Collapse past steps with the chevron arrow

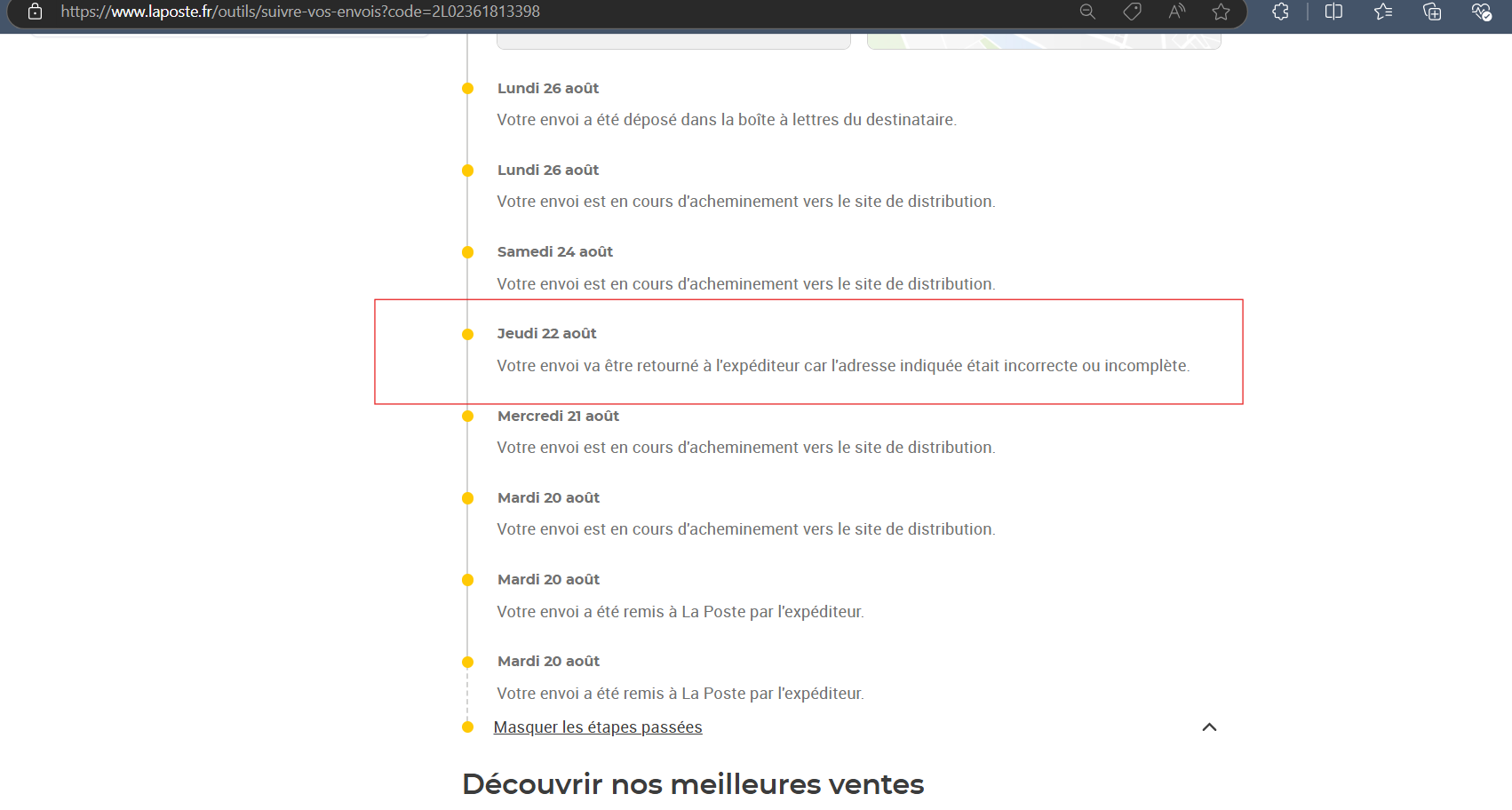pos(1209,727)
